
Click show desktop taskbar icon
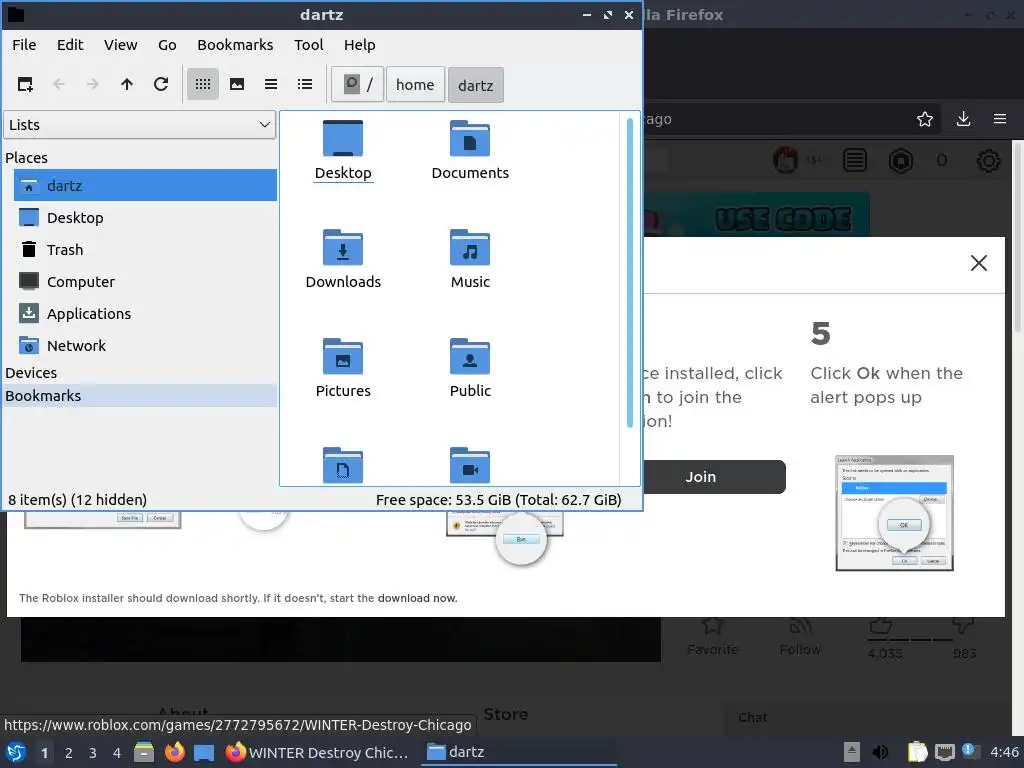click(204, 753)
